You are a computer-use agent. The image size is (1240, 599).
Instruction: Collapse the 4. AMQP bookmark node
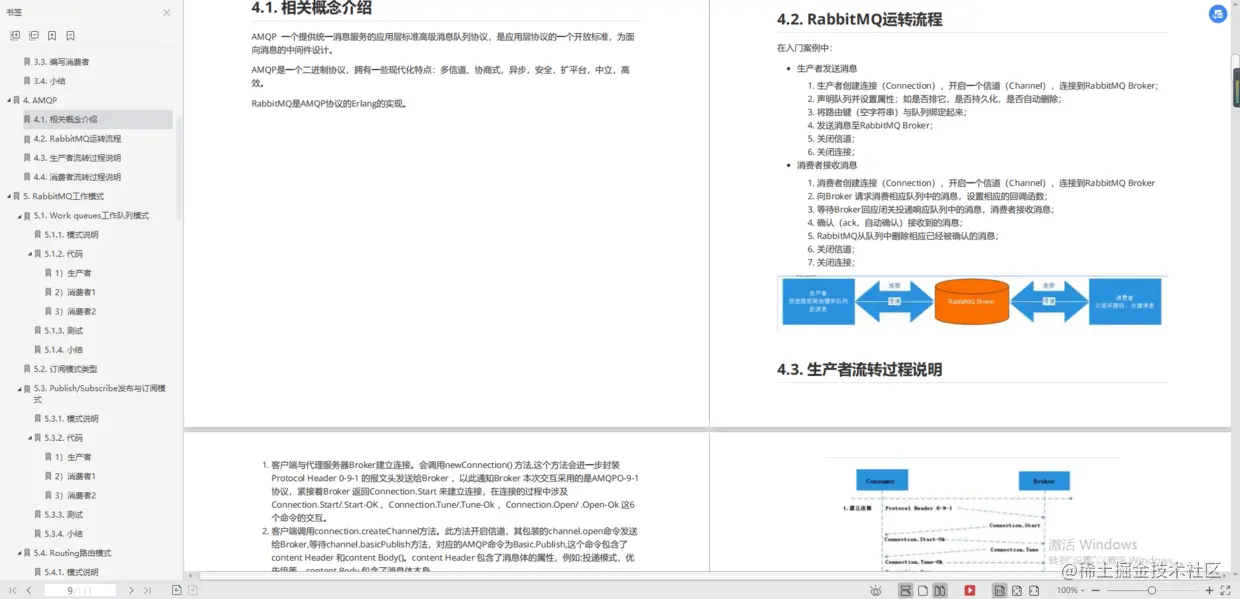9,101
